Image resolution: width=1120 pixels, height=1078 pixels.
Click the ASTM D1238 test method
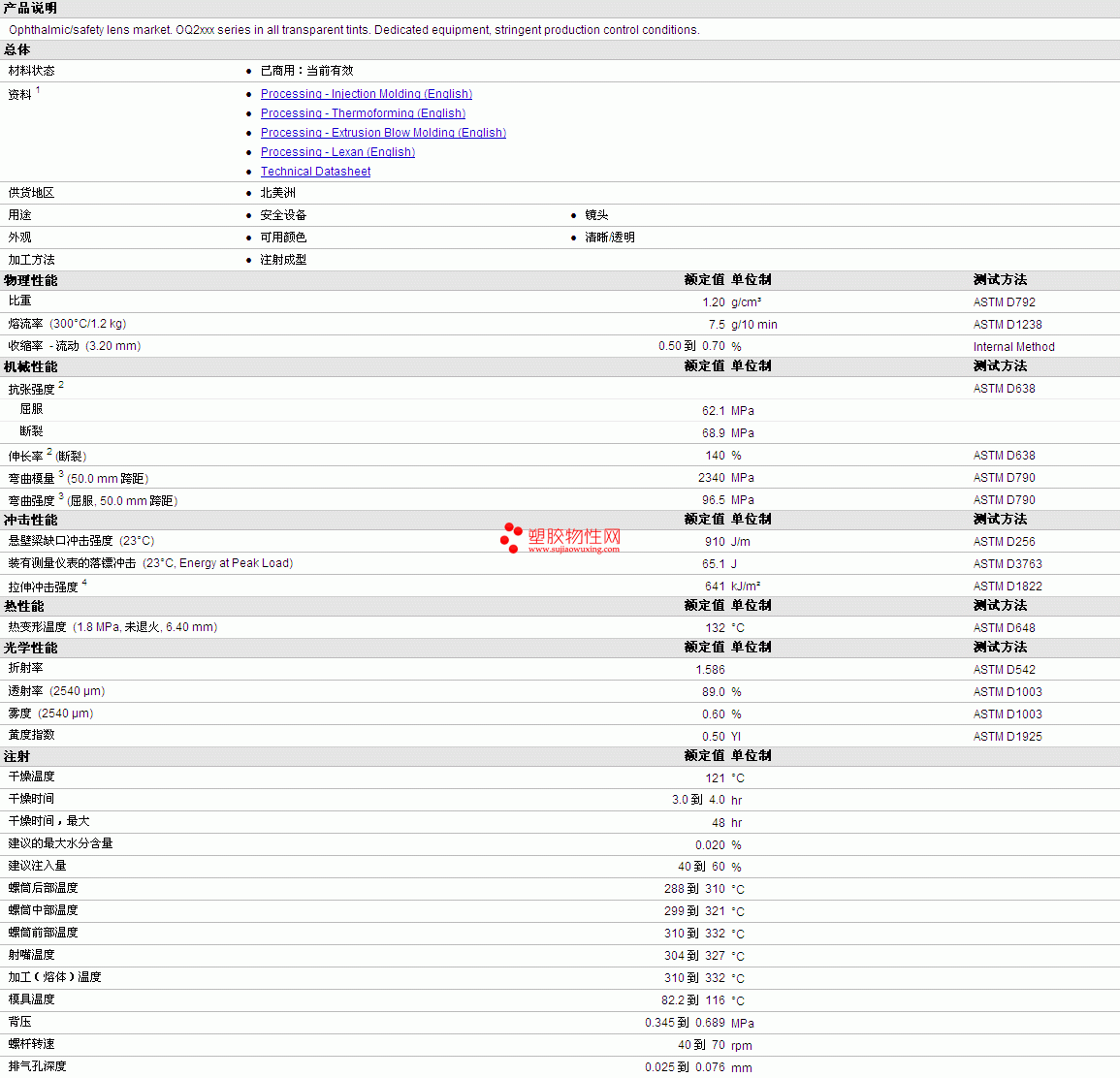1008,324
